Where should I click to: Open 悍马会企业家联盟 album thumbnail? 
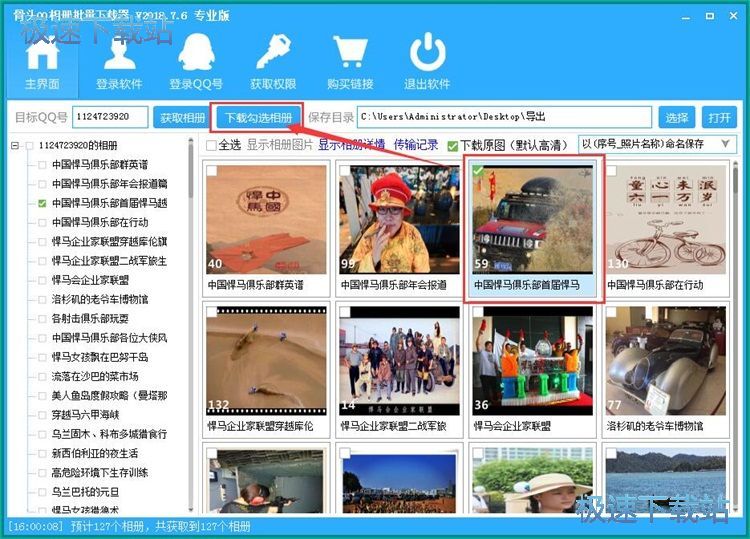(x=532, y=361)
